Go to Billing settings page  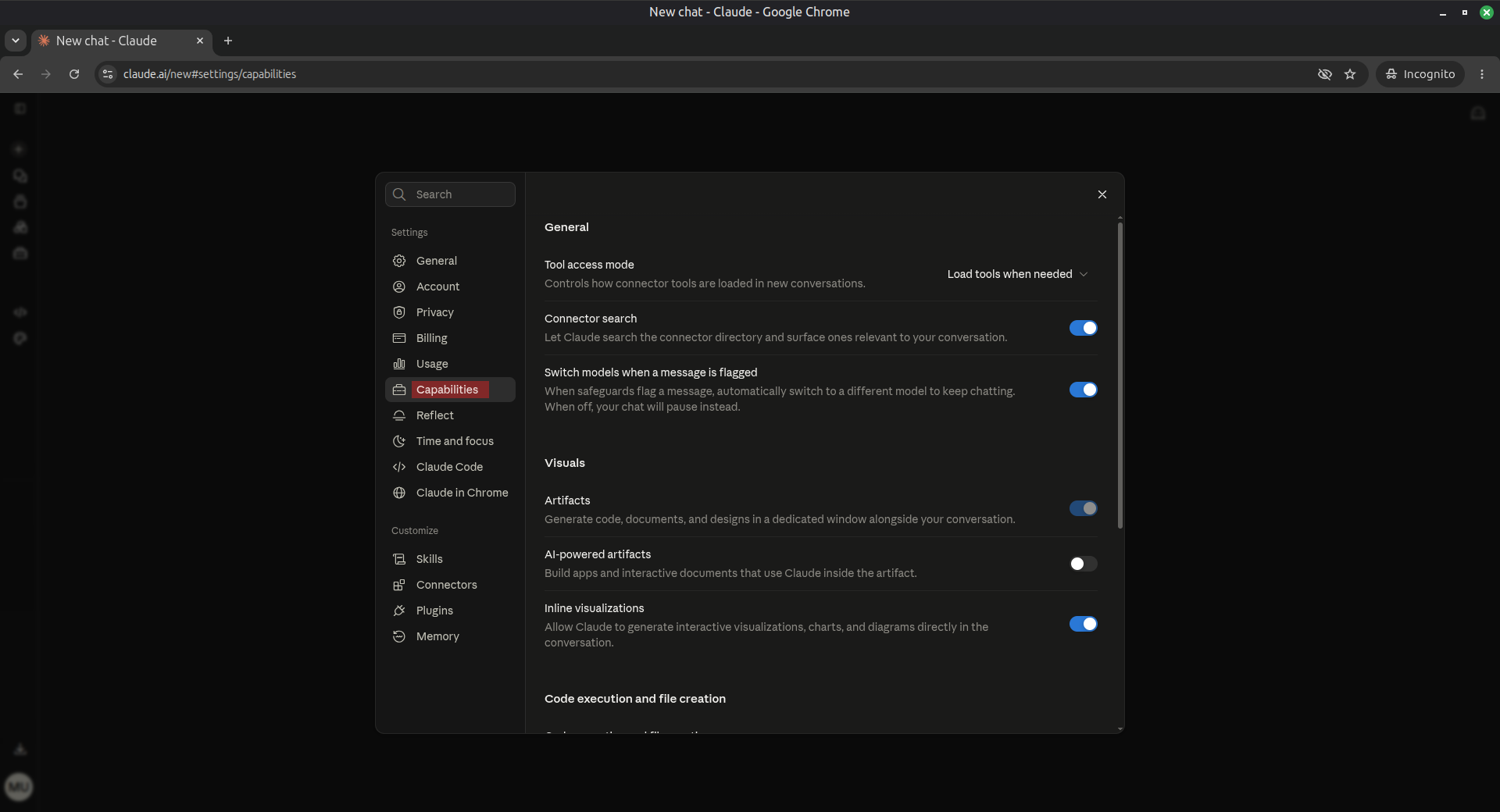450,338
